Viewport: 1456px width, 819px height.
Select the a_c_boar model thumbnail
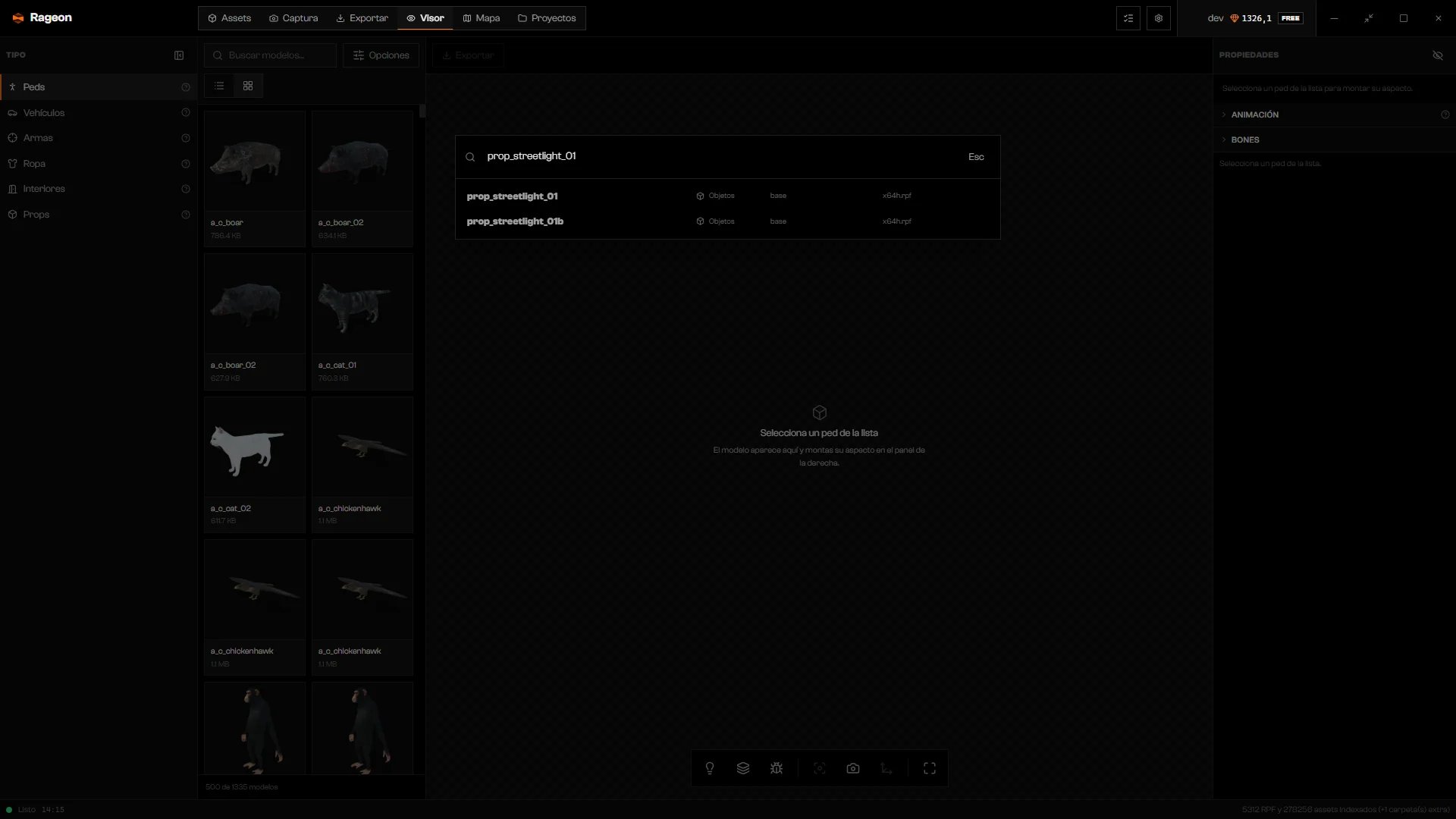click(255, 179)
